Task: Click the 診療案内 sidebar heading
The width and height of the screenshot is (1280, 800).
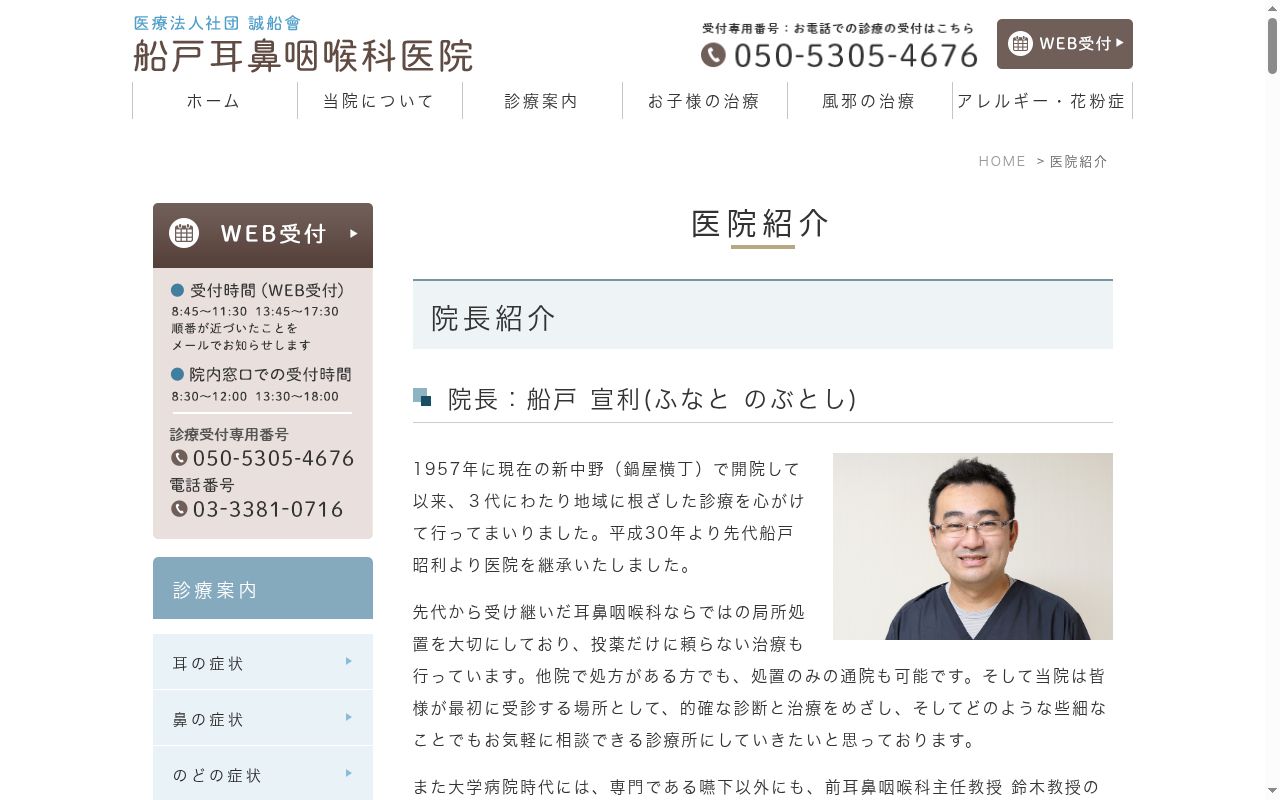Action: [263, 588]
